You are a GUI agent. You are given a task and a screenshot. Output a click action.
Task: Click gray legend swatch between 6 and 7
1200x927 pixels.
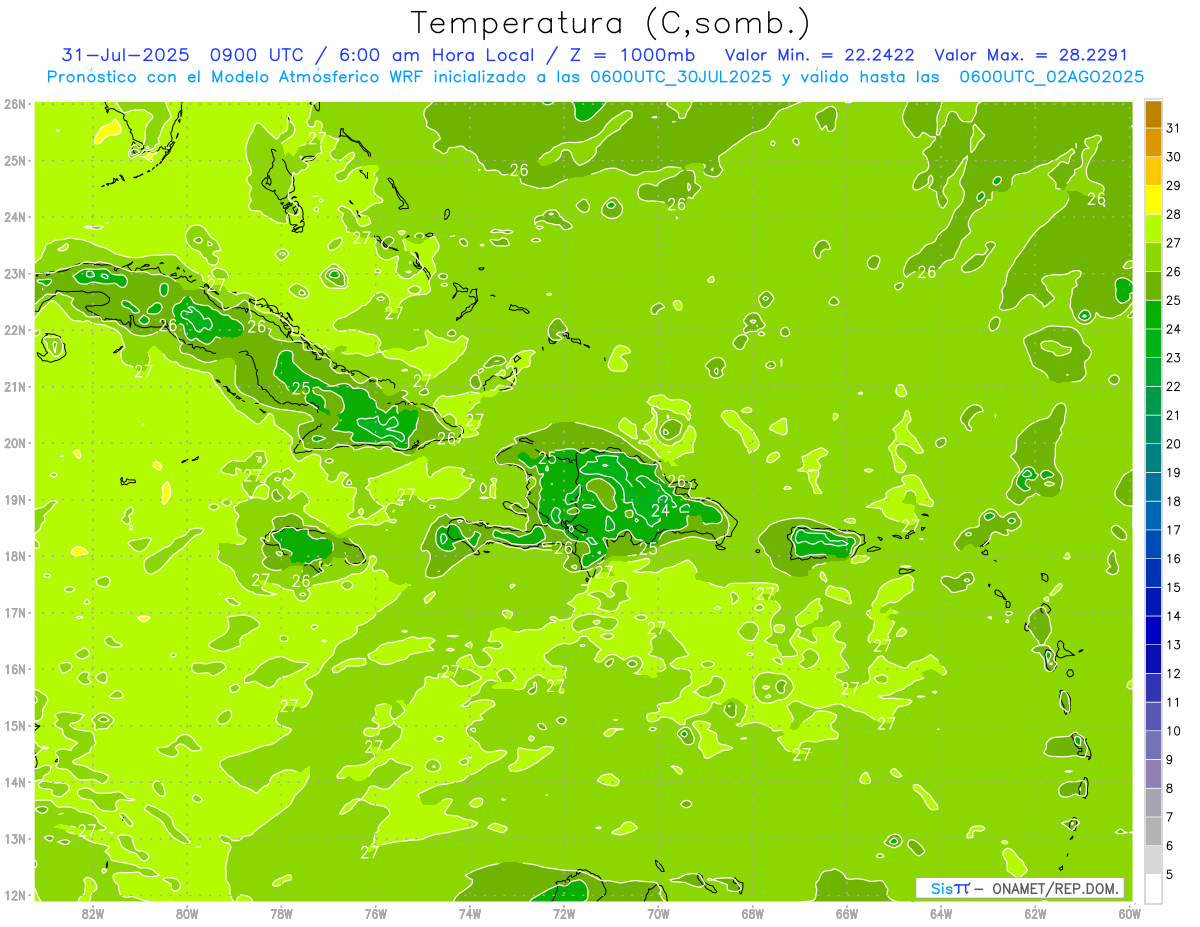coord(1153,831)
